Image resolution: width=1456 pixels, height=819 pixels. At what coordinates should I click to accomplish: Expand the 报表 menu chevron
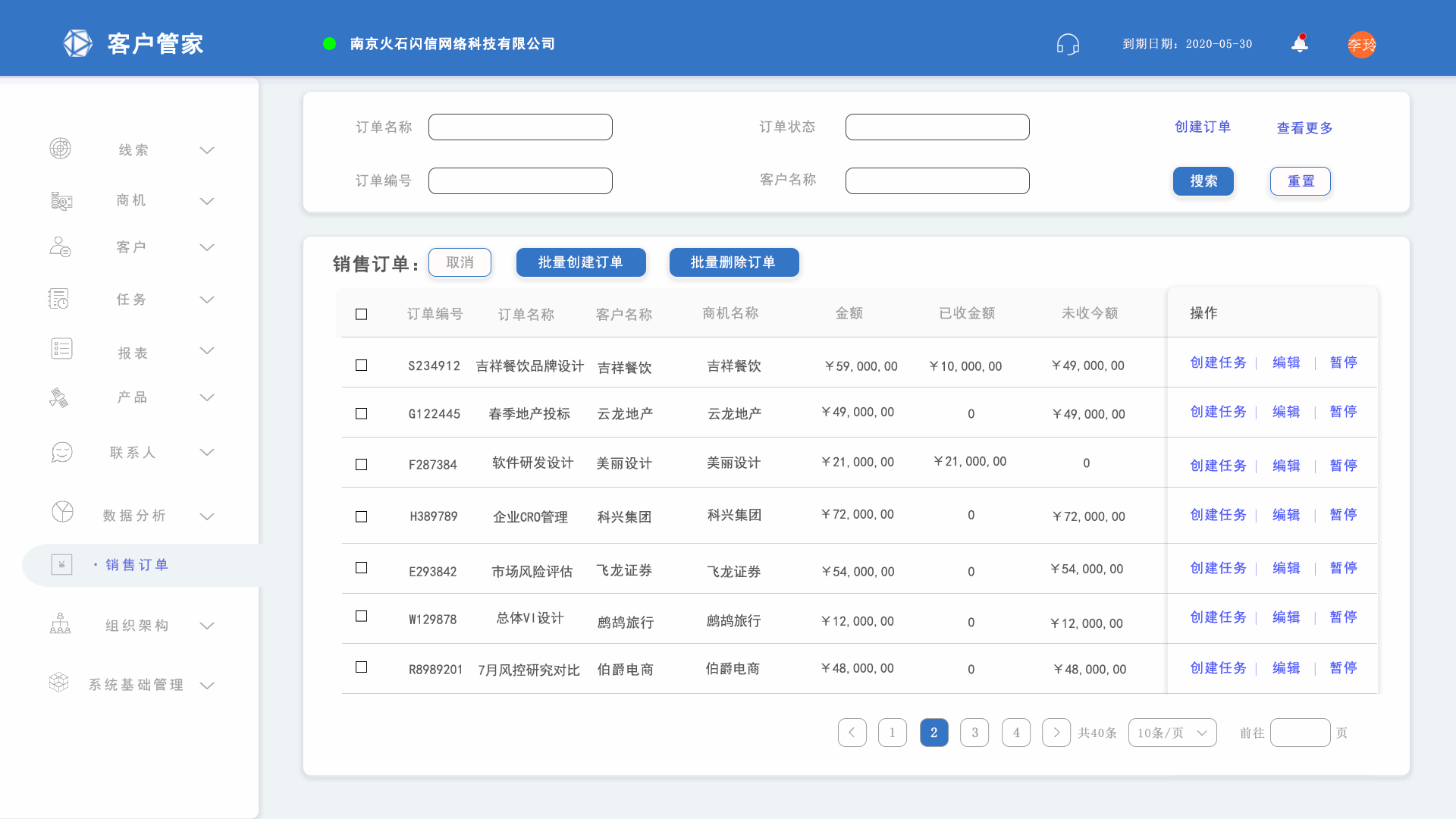tap(207, 350)
